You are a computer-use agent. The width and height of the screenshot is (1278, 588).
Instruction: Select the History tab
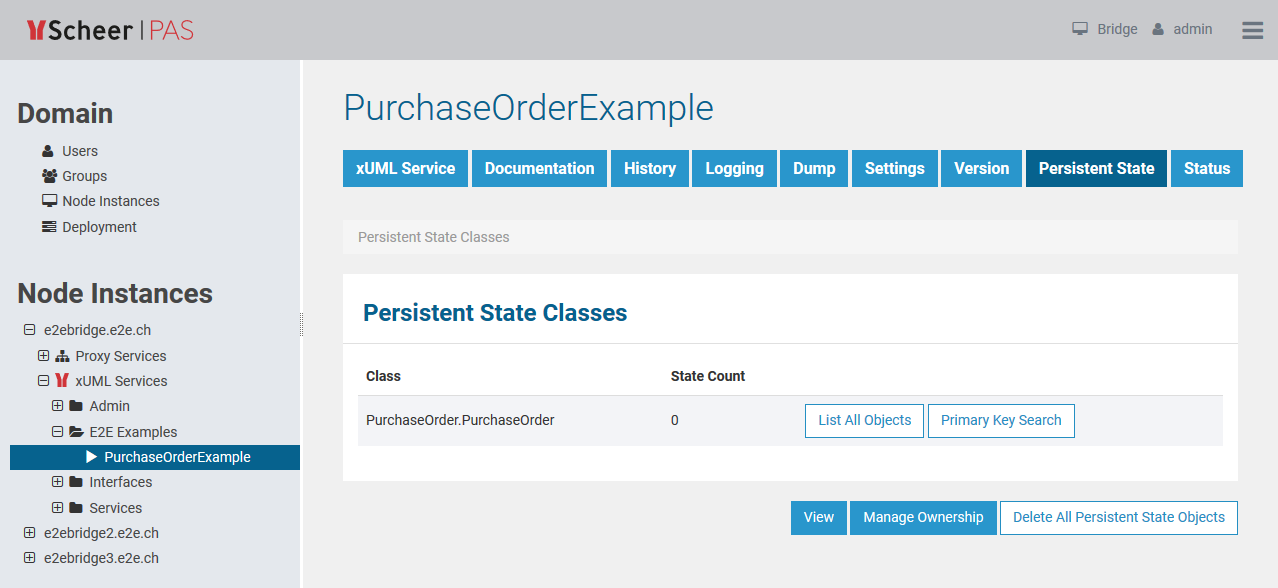click(x=649, y=168)
